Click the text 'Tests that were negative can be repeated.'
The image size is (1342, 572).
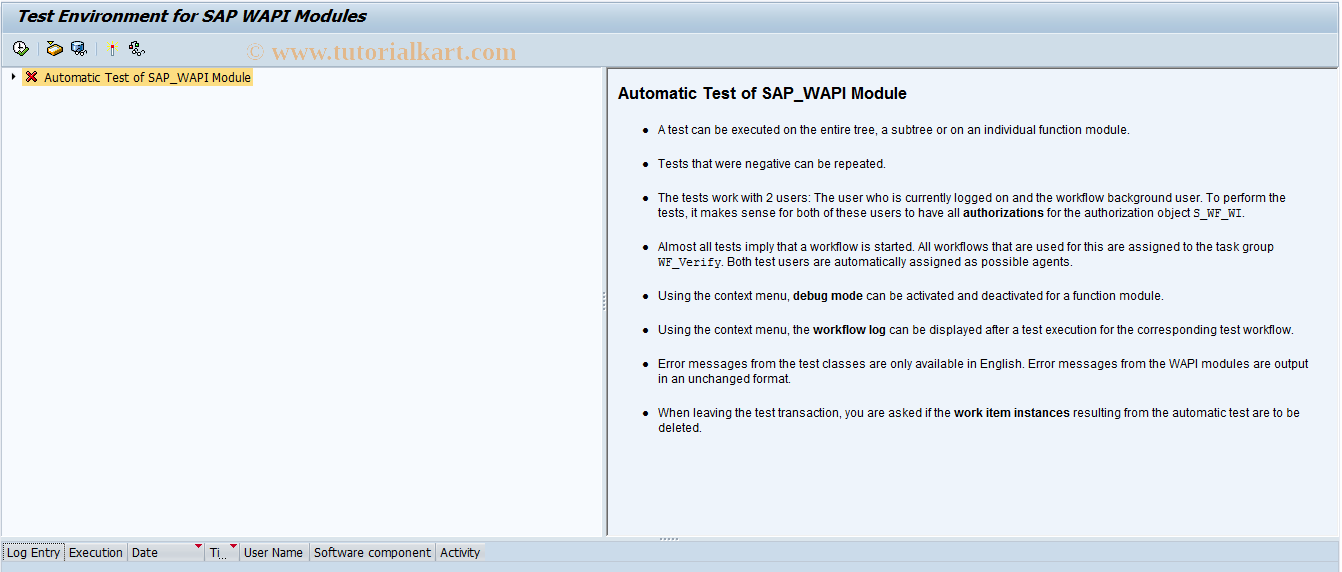(771, 163)
